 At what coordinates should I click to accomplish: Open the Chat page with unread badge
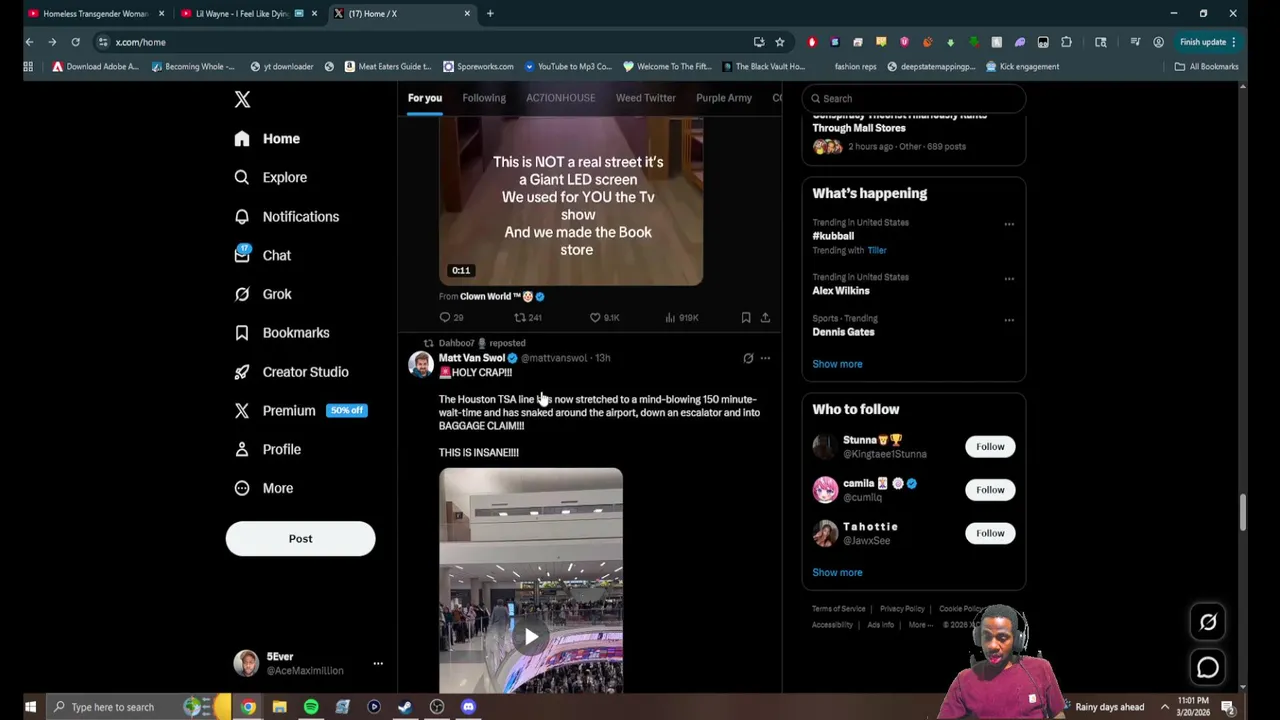(262, 255)
